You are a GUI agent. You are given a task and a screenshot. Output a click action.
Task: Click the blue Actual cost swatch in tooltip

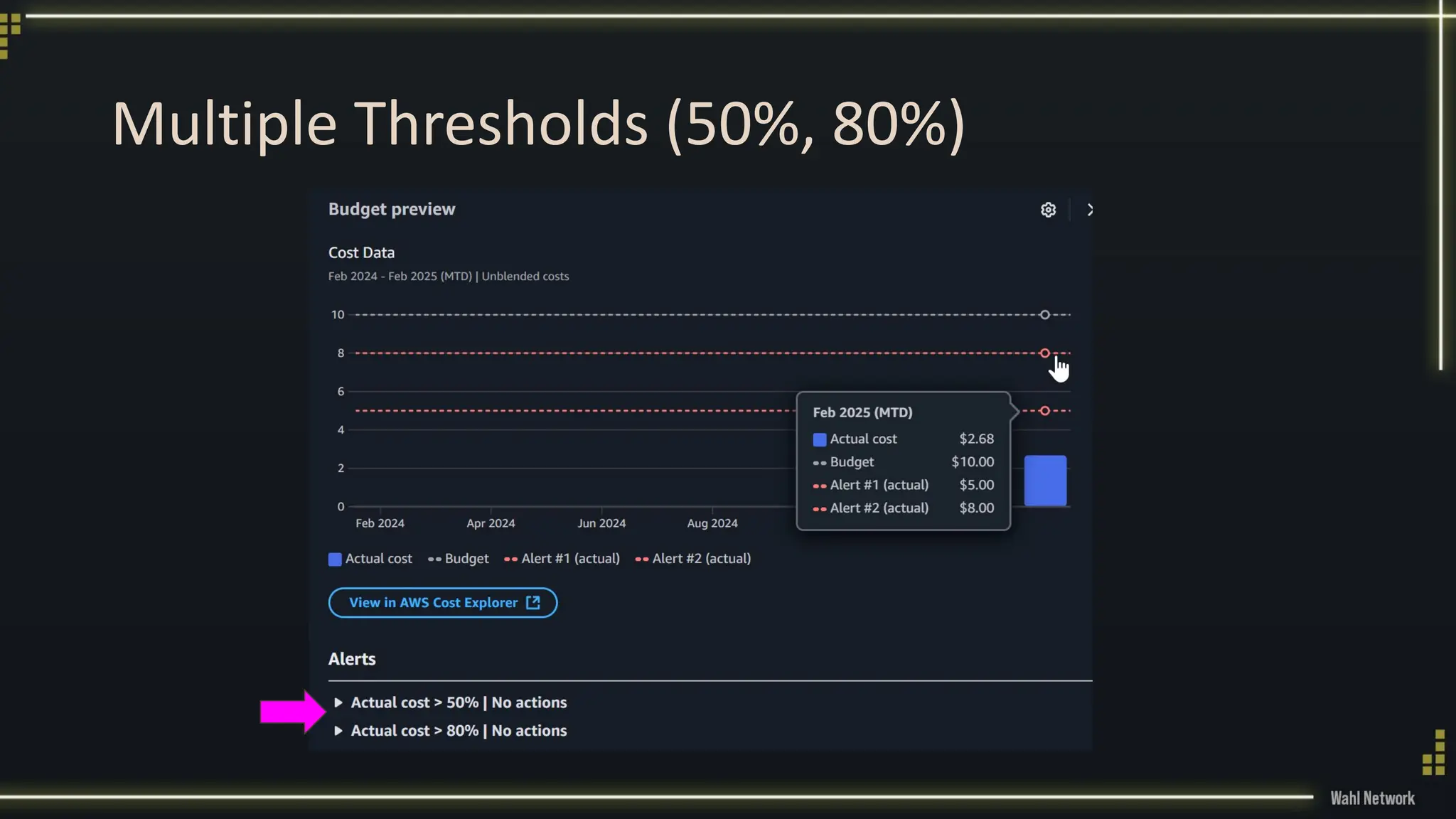click(820, 439)
